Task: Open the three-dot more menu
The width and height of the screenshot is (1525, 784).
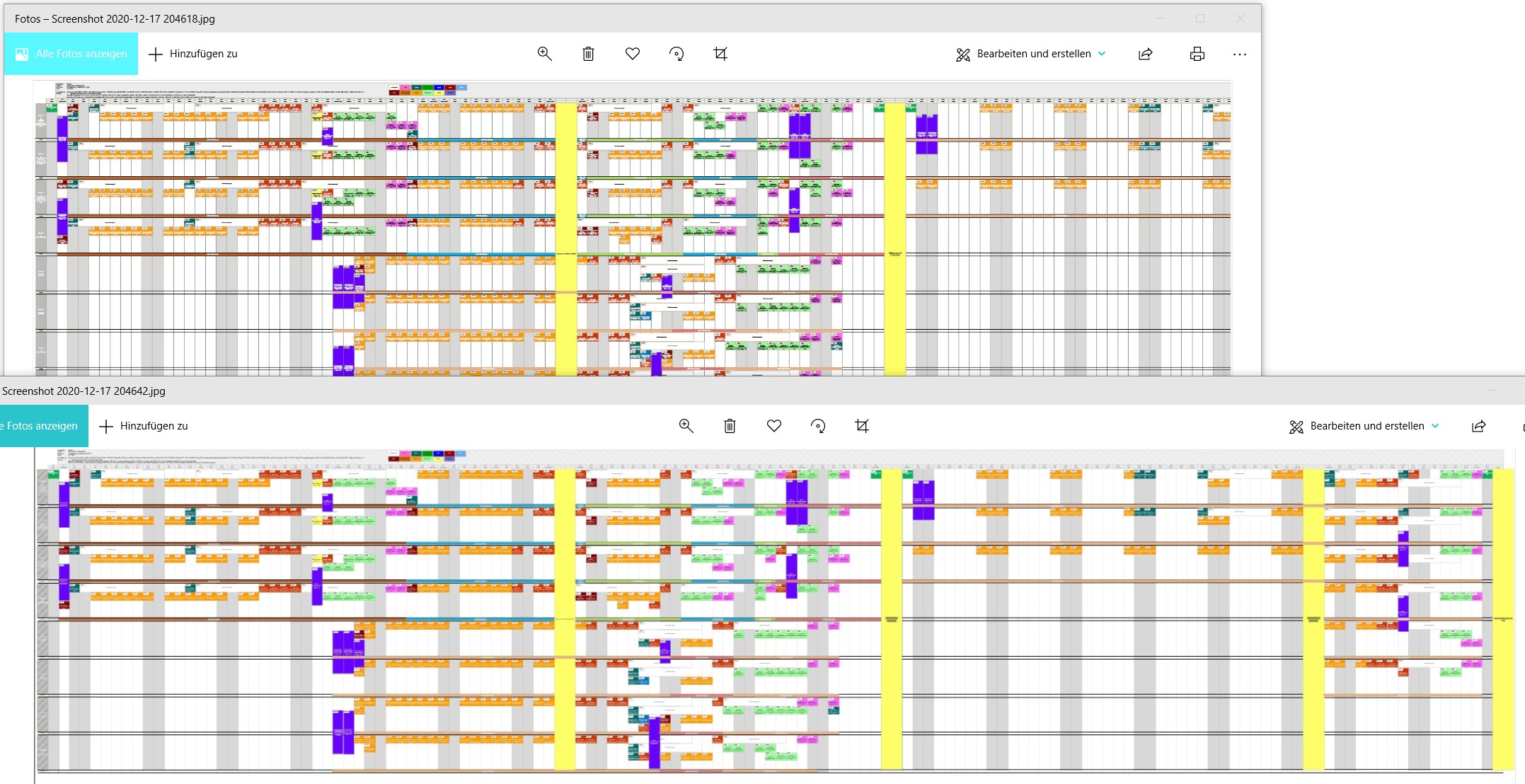Action: 1240,54
